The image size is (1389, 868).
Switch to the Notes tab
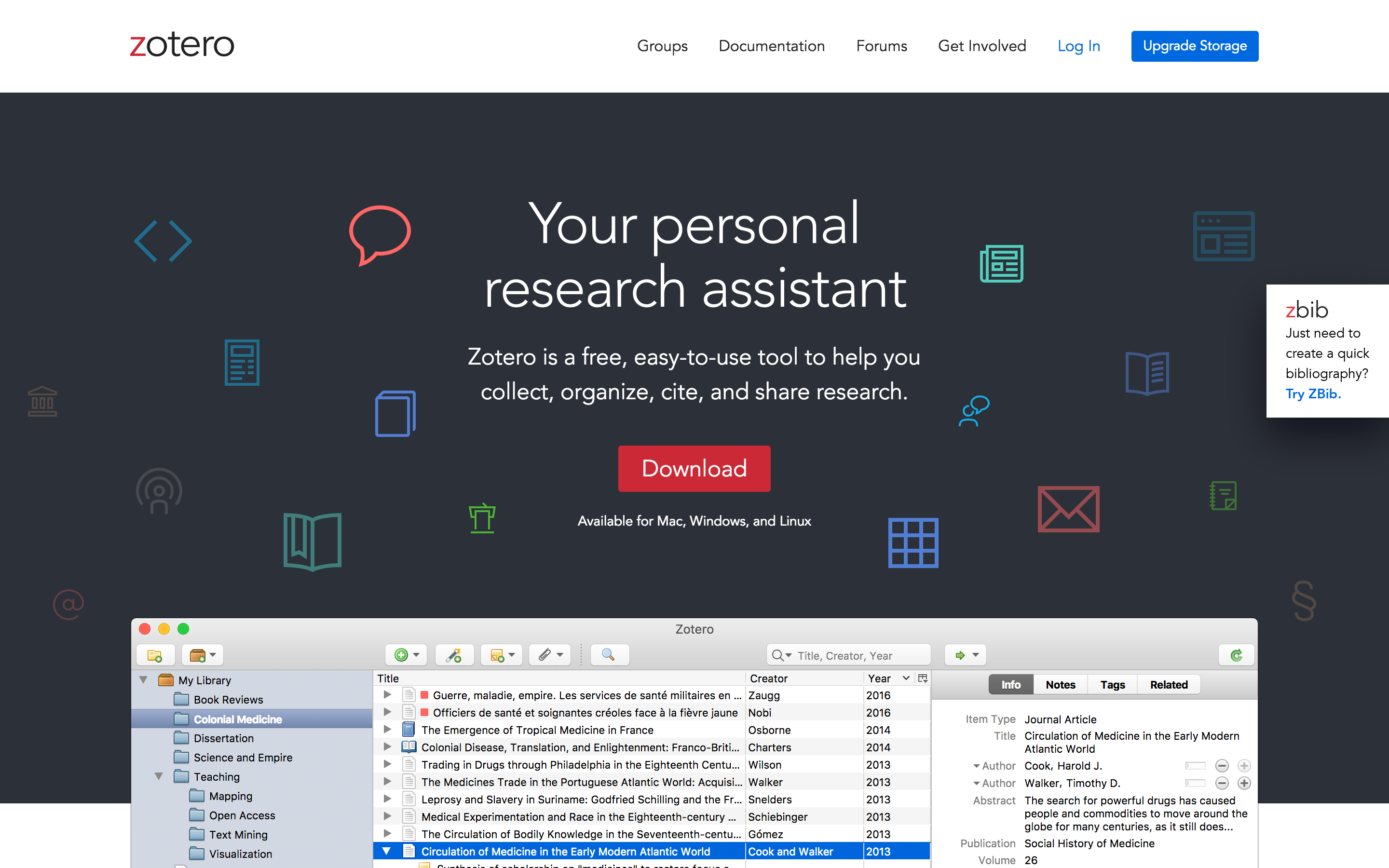(1060, 684)
